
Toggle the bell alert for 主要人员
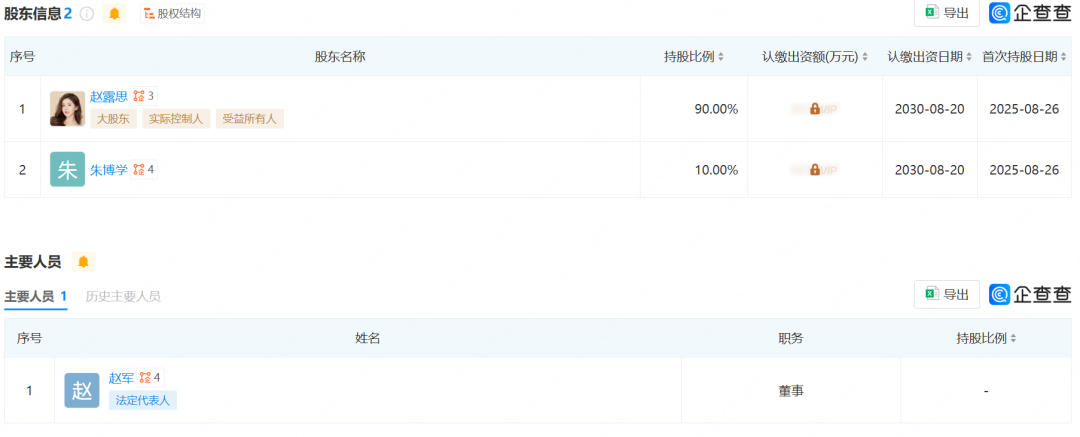(83, 262)
